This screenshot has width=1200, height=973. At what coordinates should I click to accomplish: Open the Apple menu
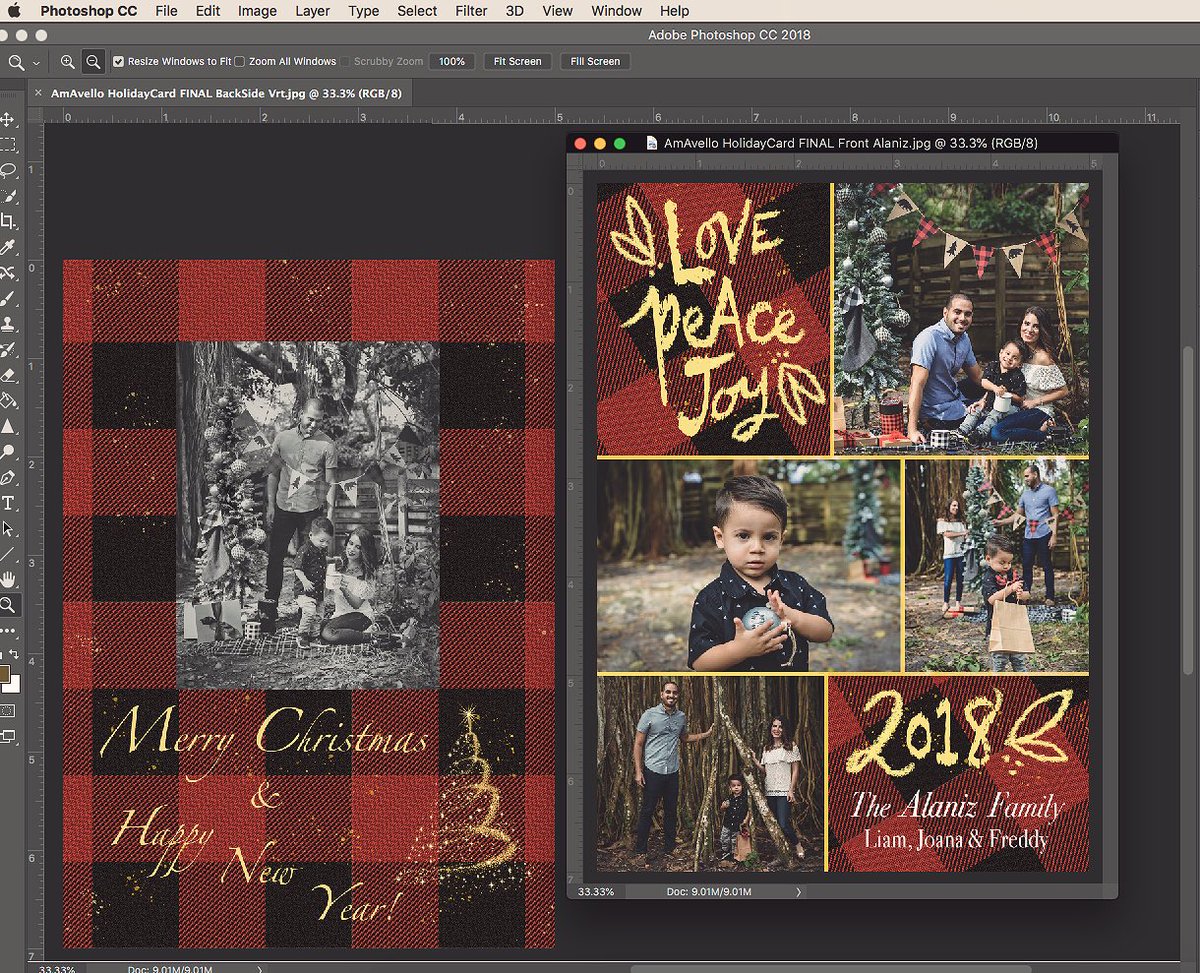pos(15,11)
